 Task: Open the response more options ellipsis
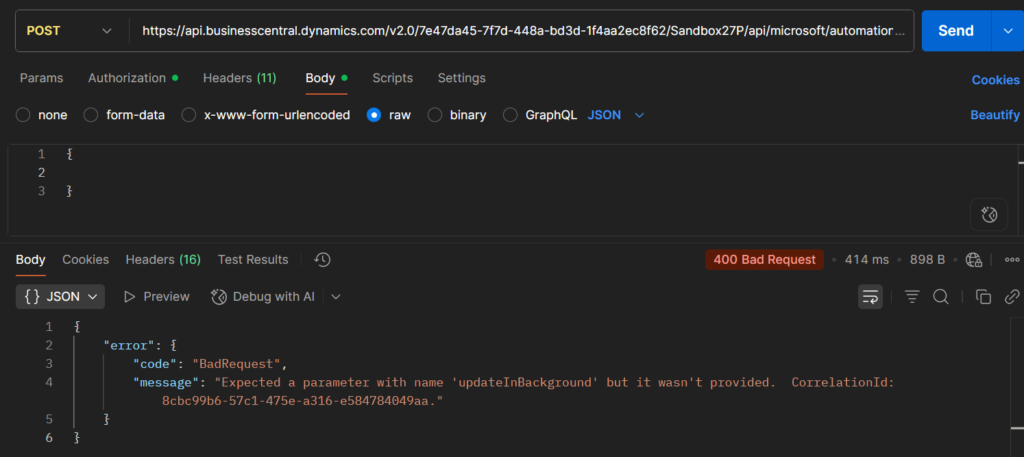pyautogui.click(x=1011, y=260)
